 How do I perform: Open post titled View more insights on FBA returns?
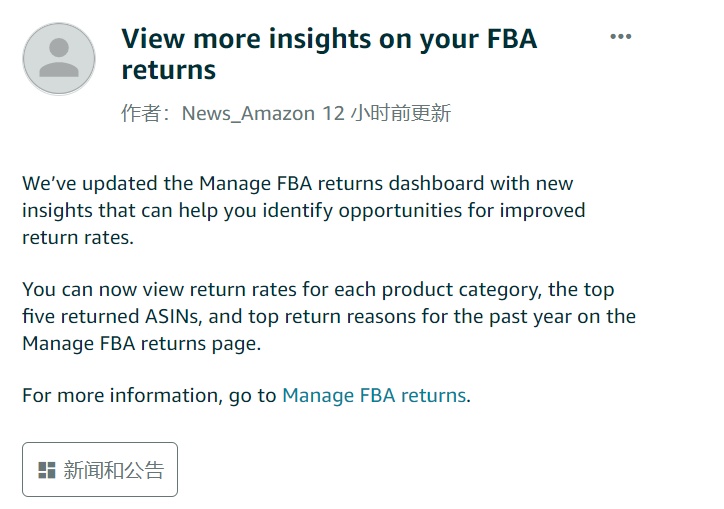point(329,54)
